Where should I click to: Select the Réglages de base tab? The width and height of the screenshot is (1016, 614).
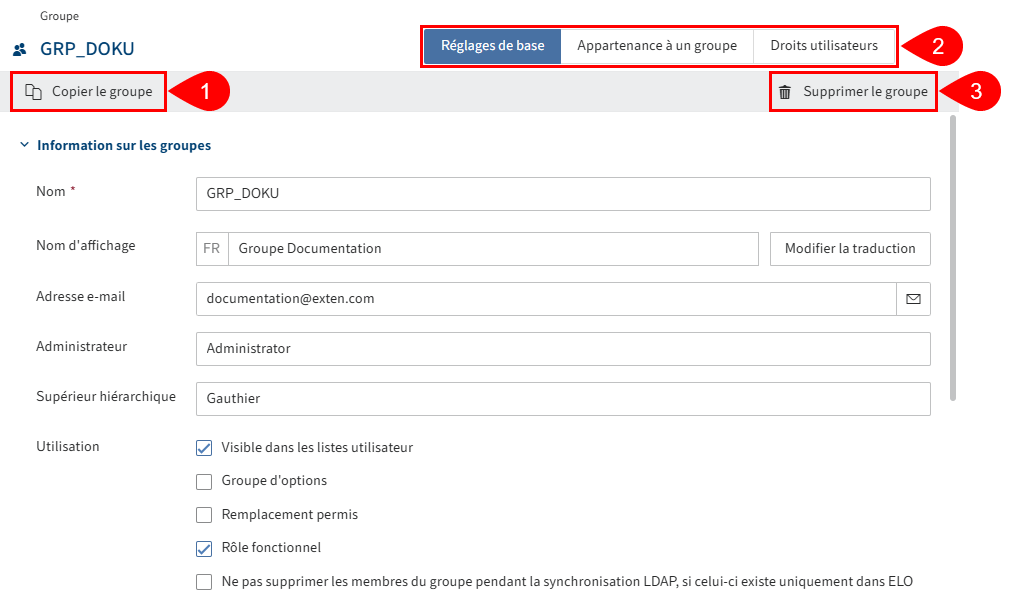click(492, 46)
